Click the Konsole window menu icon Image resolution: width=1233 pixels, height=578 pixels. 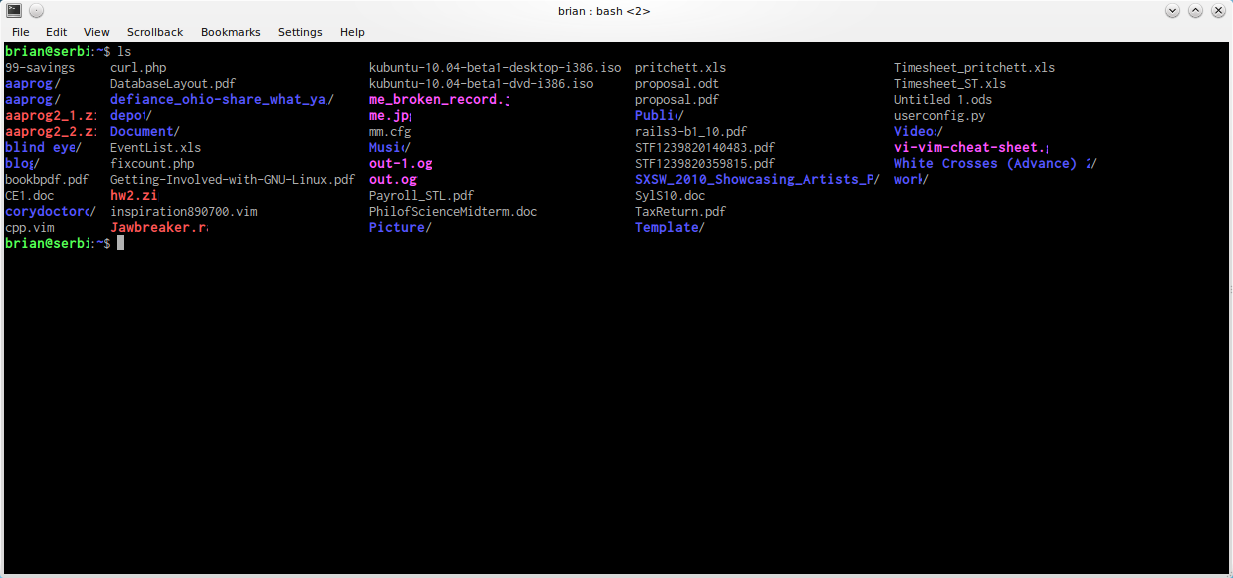14,11
